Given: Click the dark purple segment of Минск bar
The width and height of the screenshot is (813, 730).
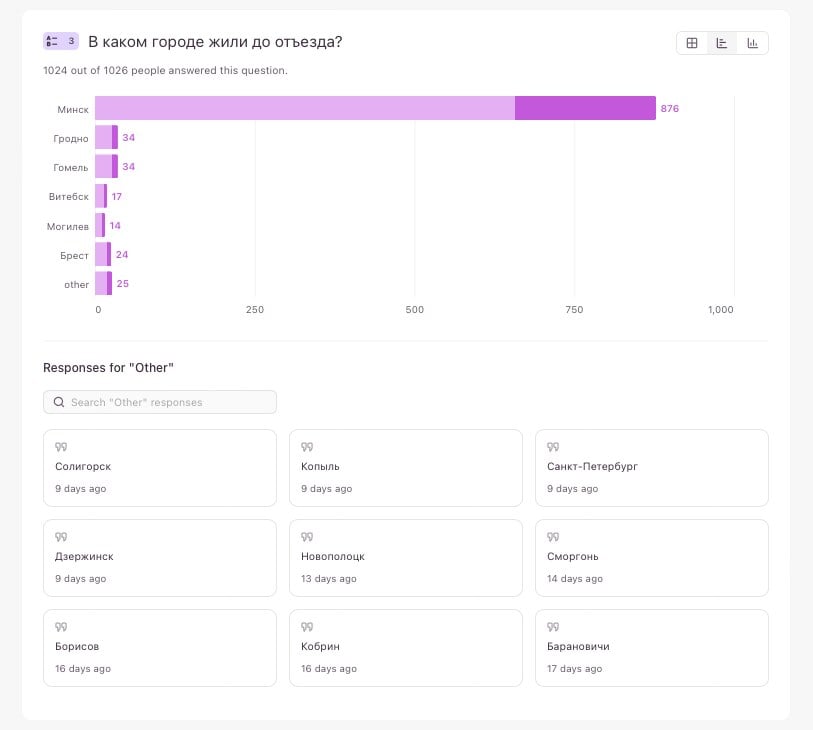Looking at the screenshot, I should pos(585,108).
